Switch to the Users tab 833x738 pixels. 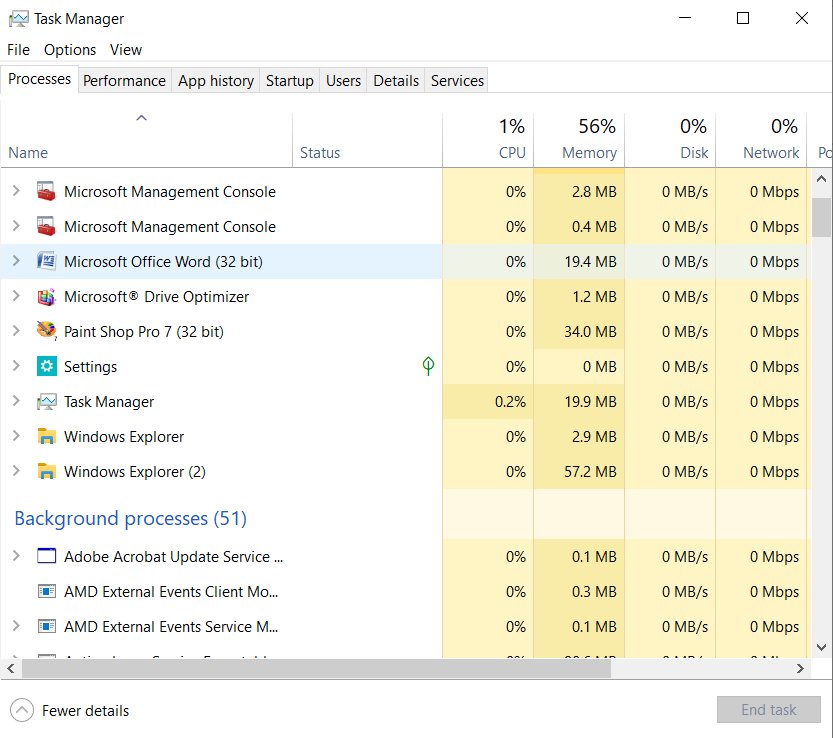tap(343, 81)
